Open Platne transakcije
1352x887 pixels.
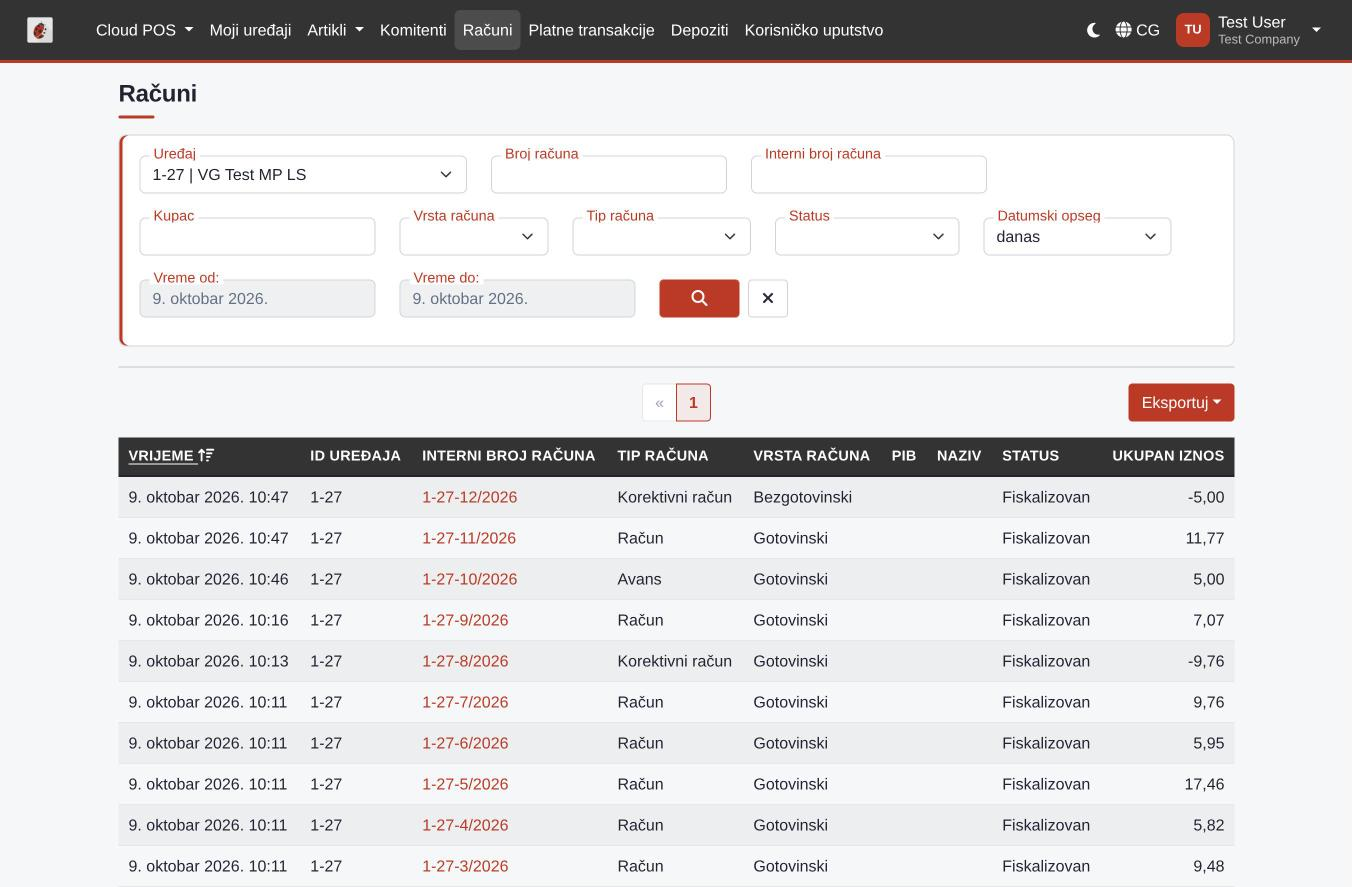[x=591, y=30]
